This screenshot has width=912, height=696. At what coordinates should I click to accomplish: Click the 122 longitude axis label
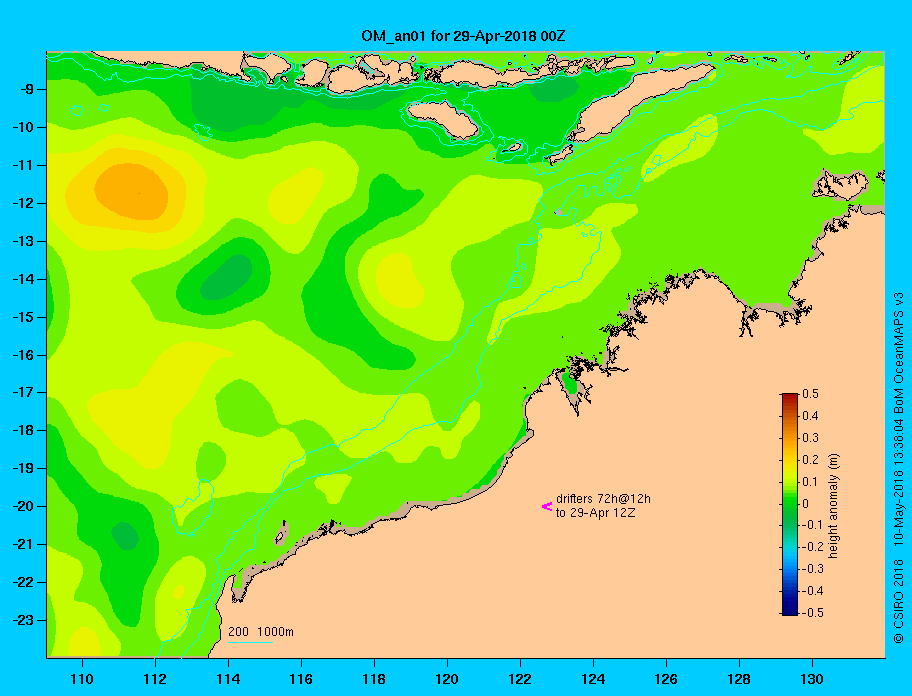tap(520, 679)
